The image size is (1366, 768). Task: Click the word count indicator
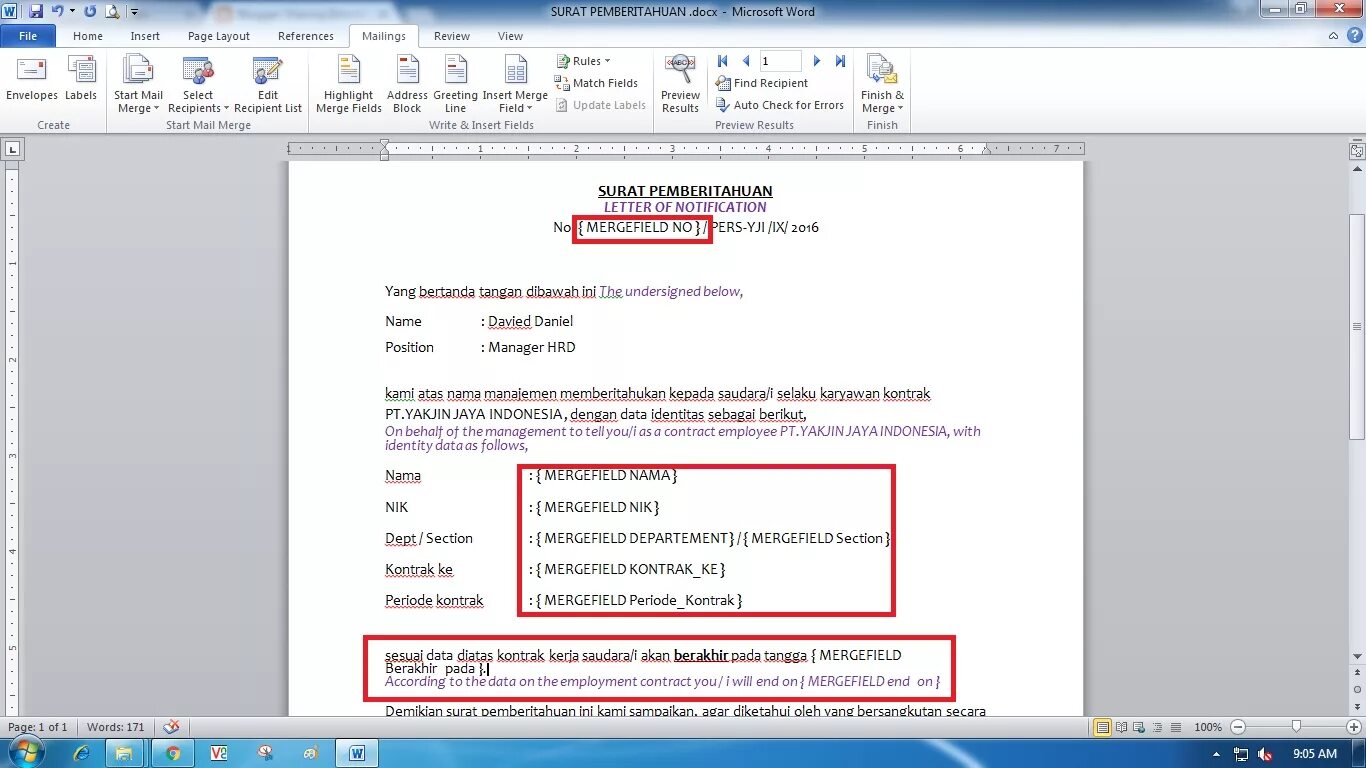click(115, 727)
